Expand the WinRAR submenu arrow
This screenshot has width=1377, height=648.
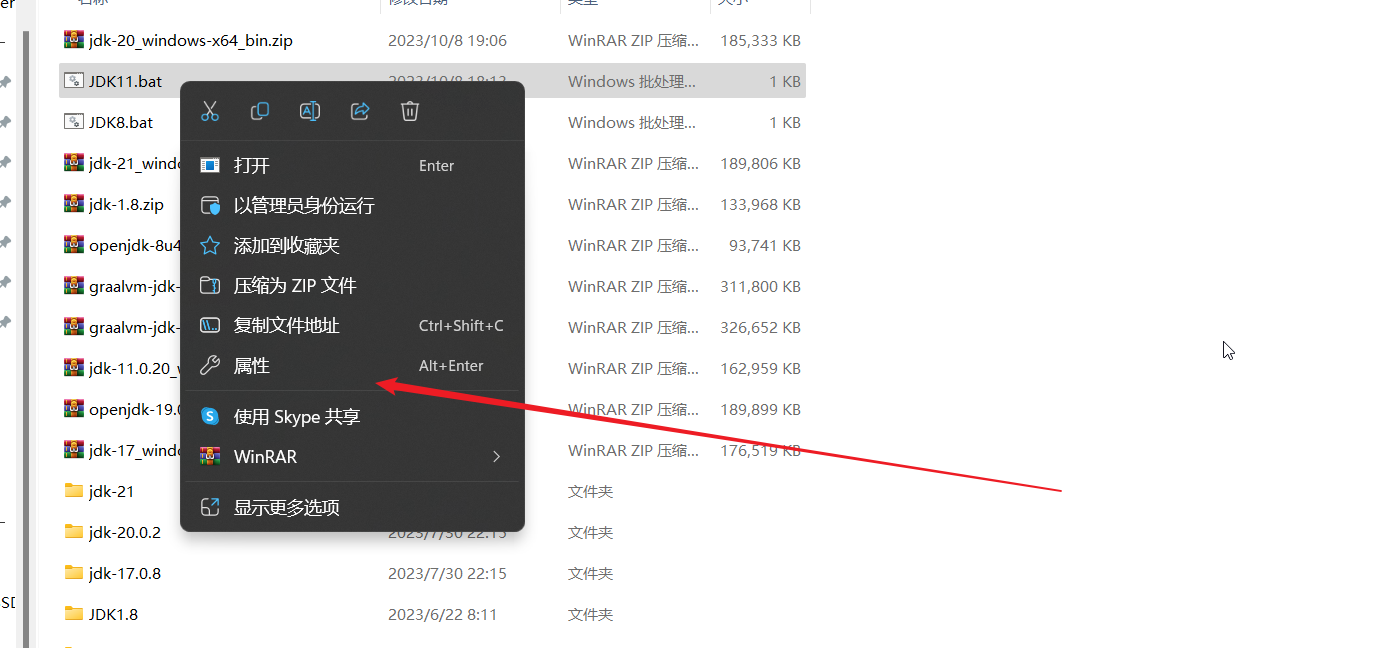(496, 456)
